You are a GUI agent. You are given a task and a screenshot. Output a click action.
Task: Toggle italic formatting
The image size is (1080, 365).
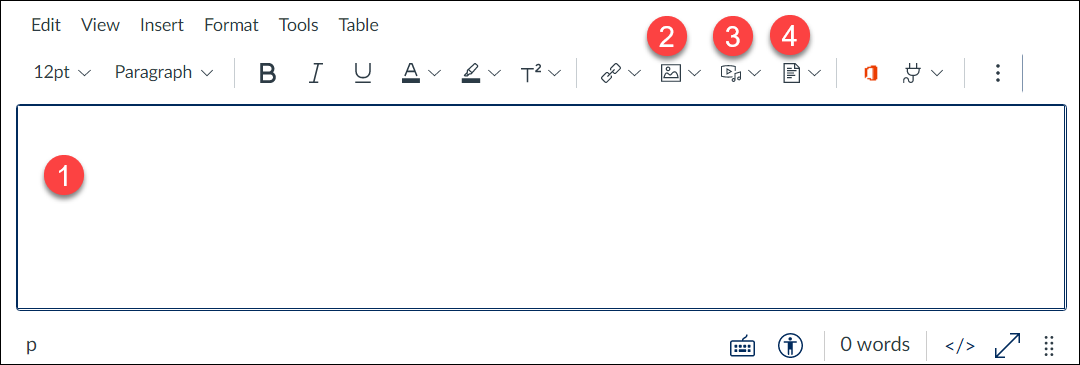[315, 73]
